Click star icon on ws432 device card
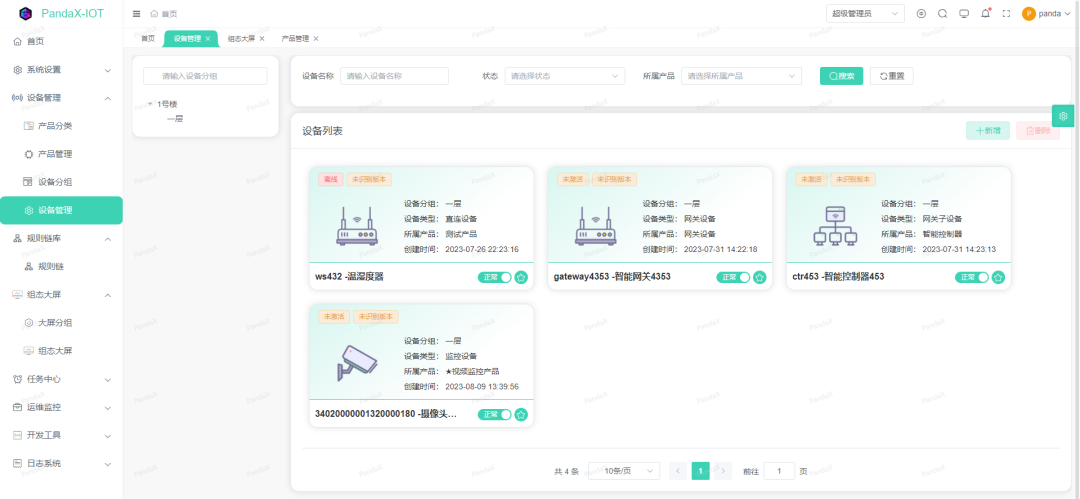Viewport: 1080px width, 499px height. coord(521,277)
